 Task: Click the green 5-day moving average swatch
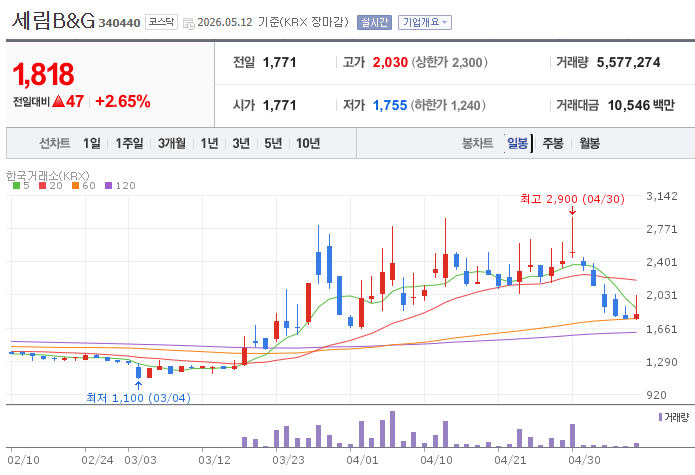pyautogui.click(x=16, y=186)
